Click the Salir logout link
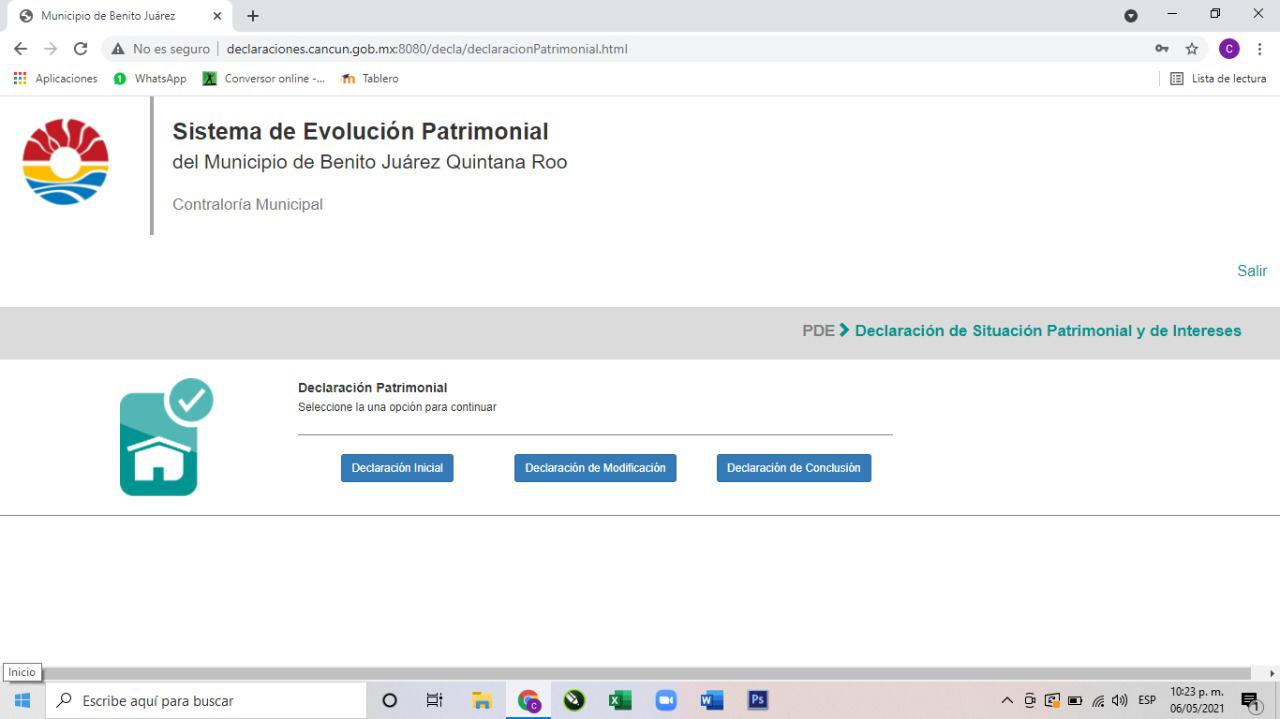1280x719 pixels. point(1251,271)
